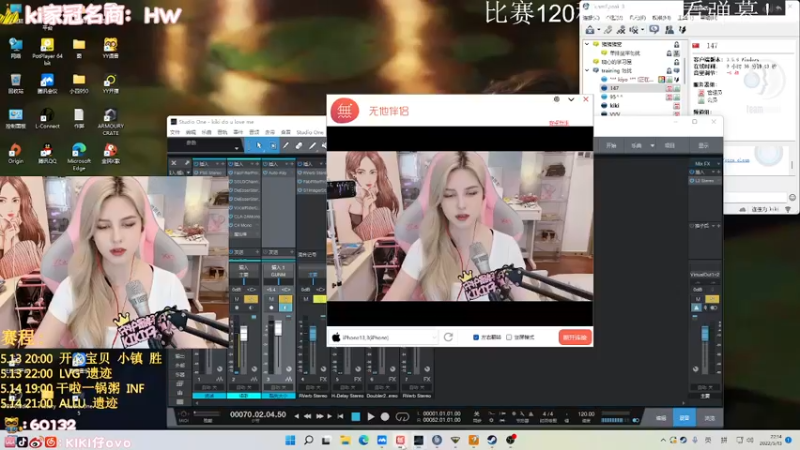Open the parameter dropdown in Studio One toolbar

click(x=236, y=148)
